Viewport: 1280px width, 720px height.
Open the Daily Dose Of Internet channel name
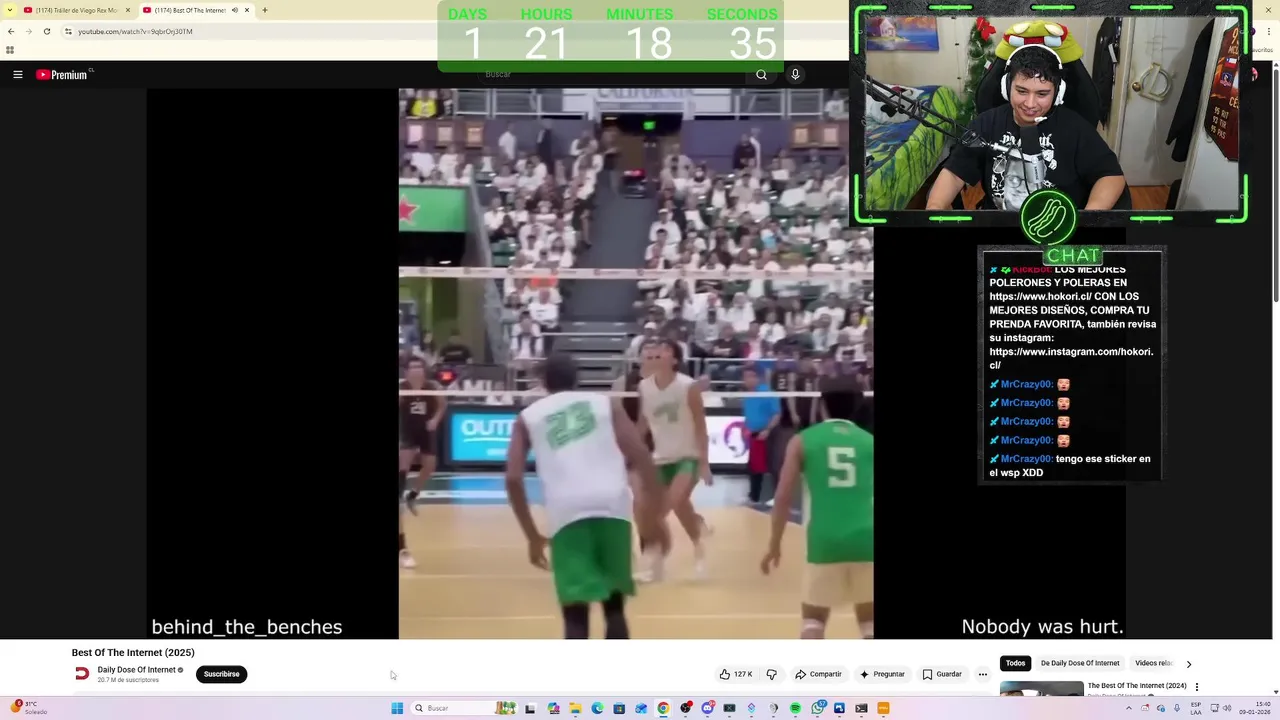click(136, 670)
